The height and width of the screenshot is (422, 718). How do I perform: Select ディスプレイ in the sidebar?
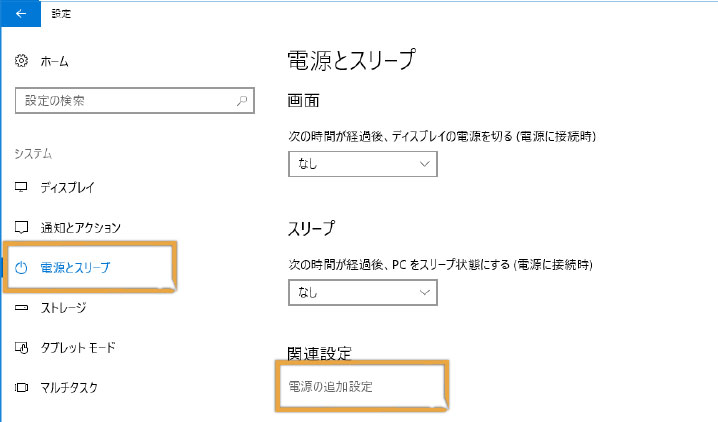(67, 187)
